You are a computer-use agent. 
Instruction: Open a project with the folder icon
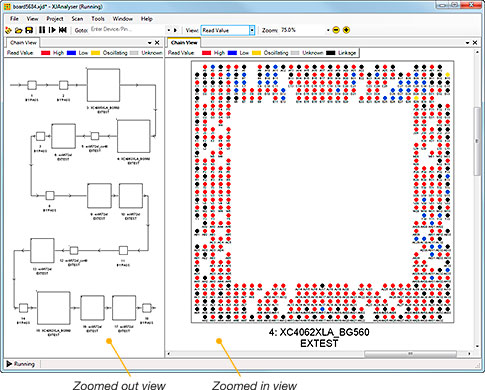click(19, 30)
